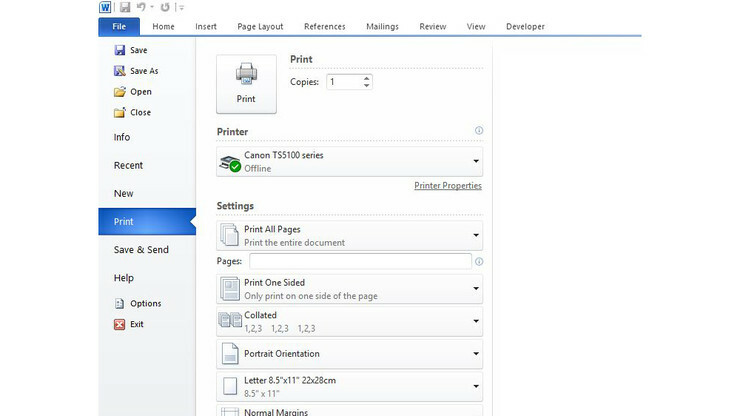This screenshot has height=416, width=740.
Task: Open the Canon TS5100 series printer dropdown
Action: click(x=350, y=161)
